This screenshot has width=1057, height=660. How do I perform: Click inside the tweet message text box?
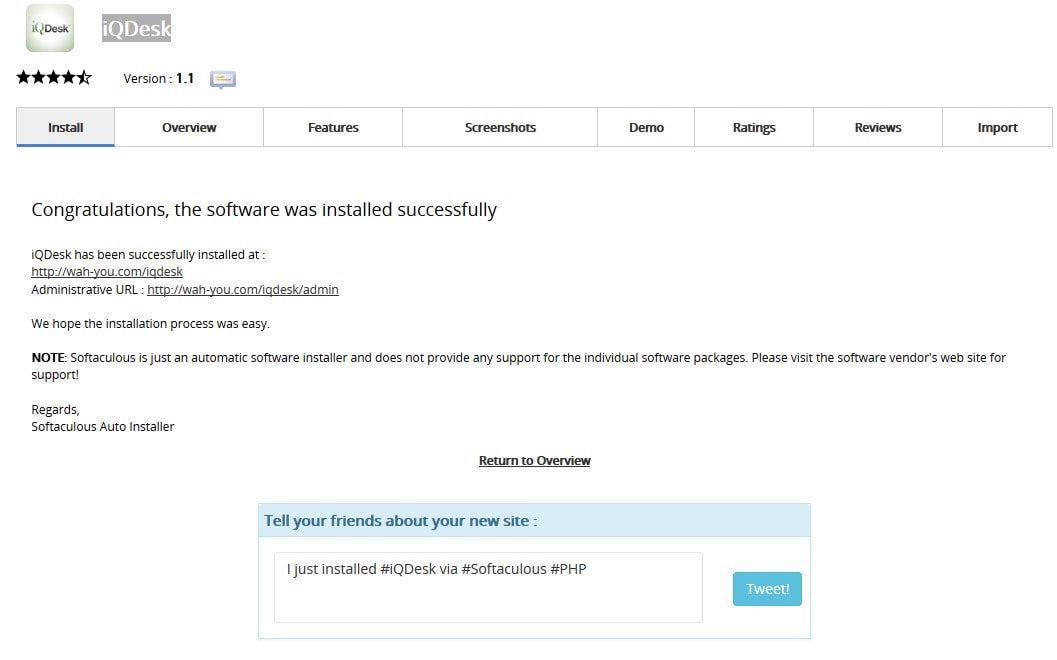(x=487, y=585)
